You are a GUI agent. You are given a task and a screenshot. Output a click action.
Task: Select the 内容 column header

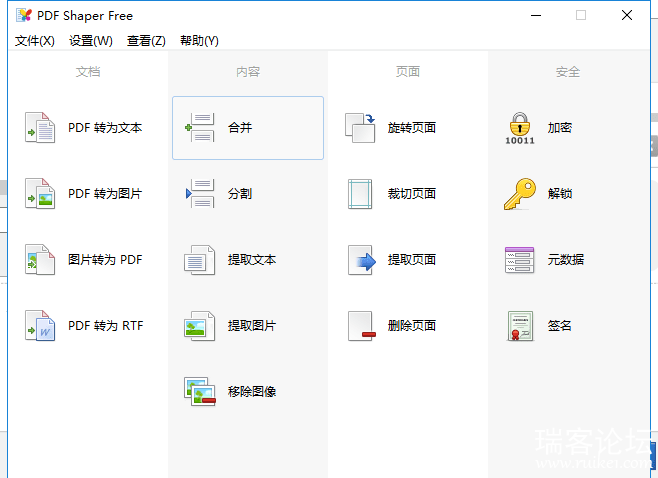click(x=248, y=72)
